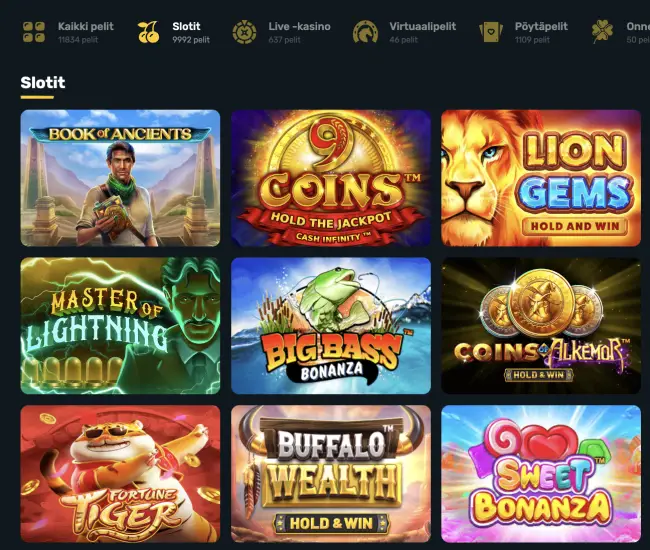
Task: Launch the Fortune Tiger game
Action: tap(120, 474)
